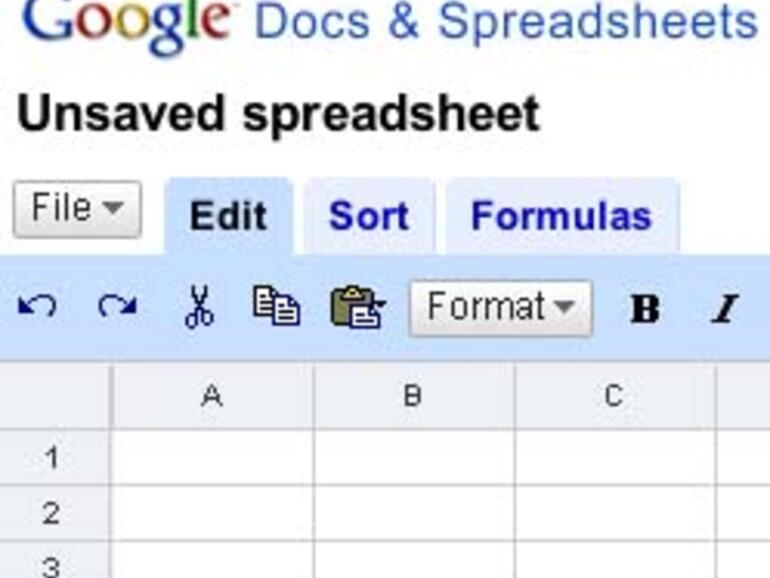Toggle Italic formatting
770x578 pixels.
724,309
